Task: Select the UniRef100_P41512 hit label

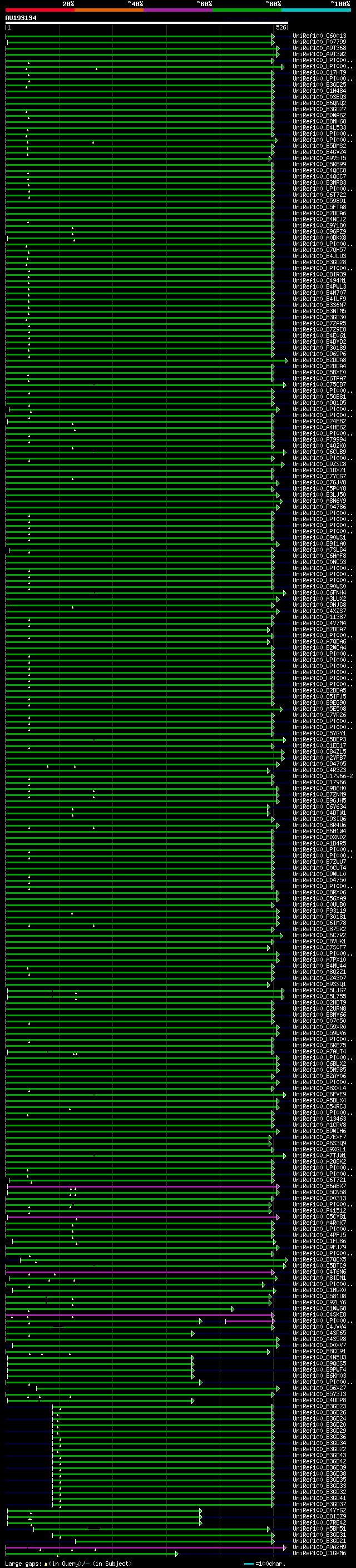Action: pyautogui.click(x=319, y=1211)
